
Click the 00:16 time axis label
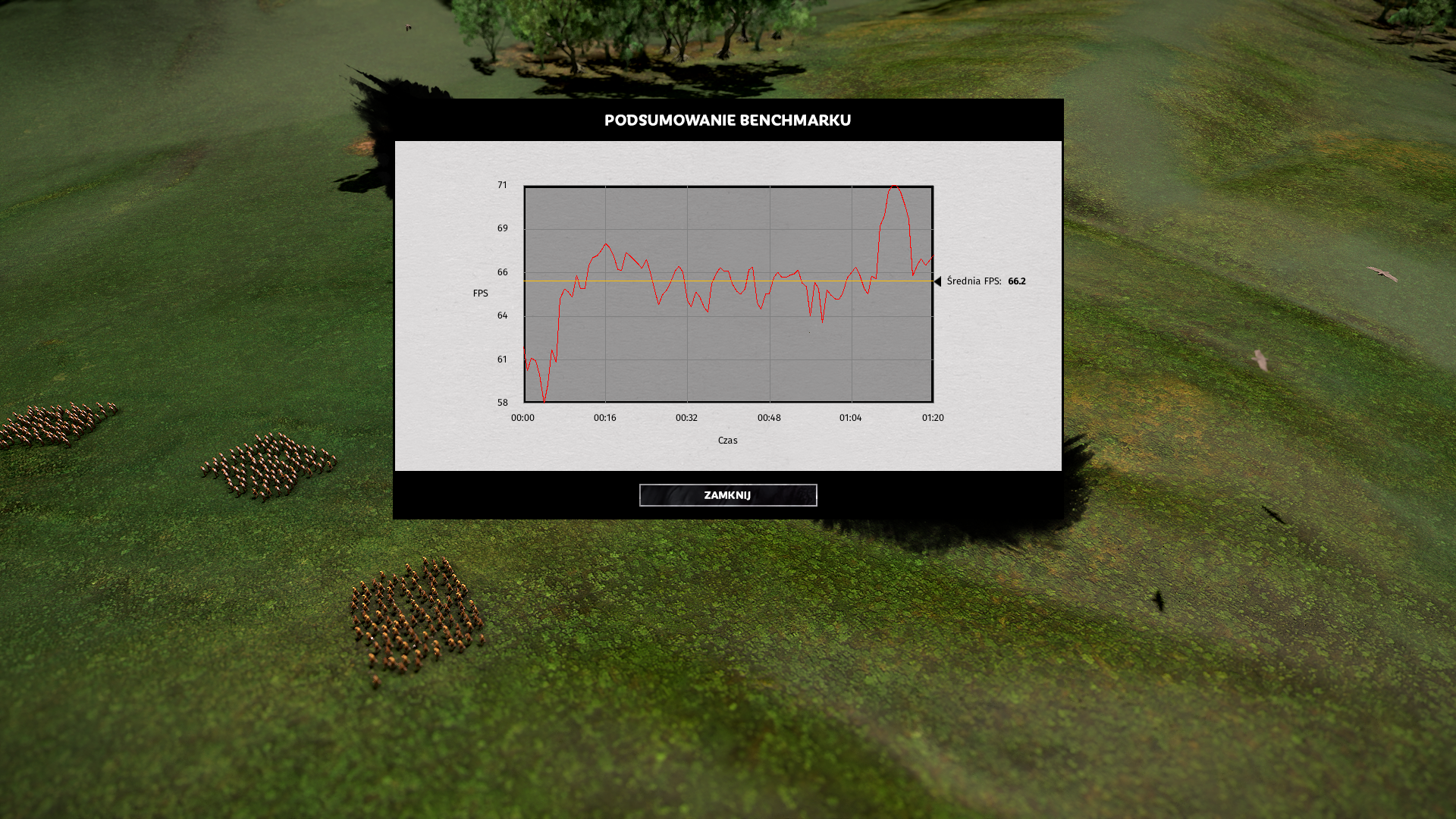[604, 418]
